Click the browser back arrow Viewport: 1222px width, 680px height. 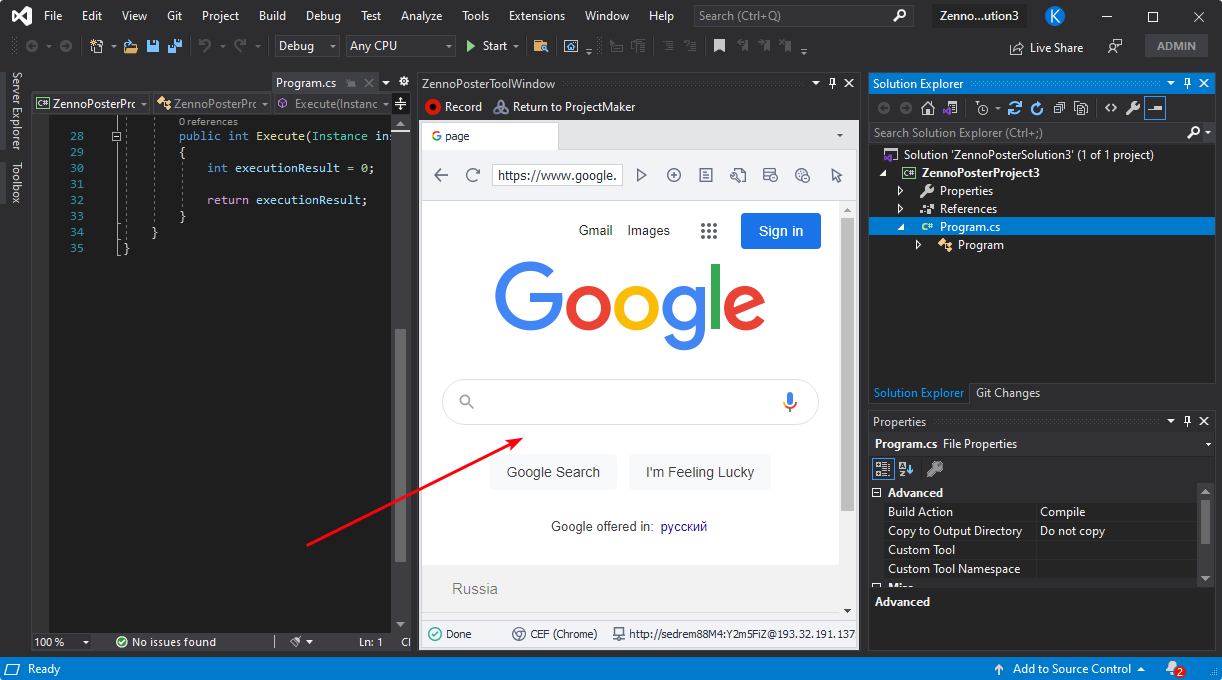(441, 175)
